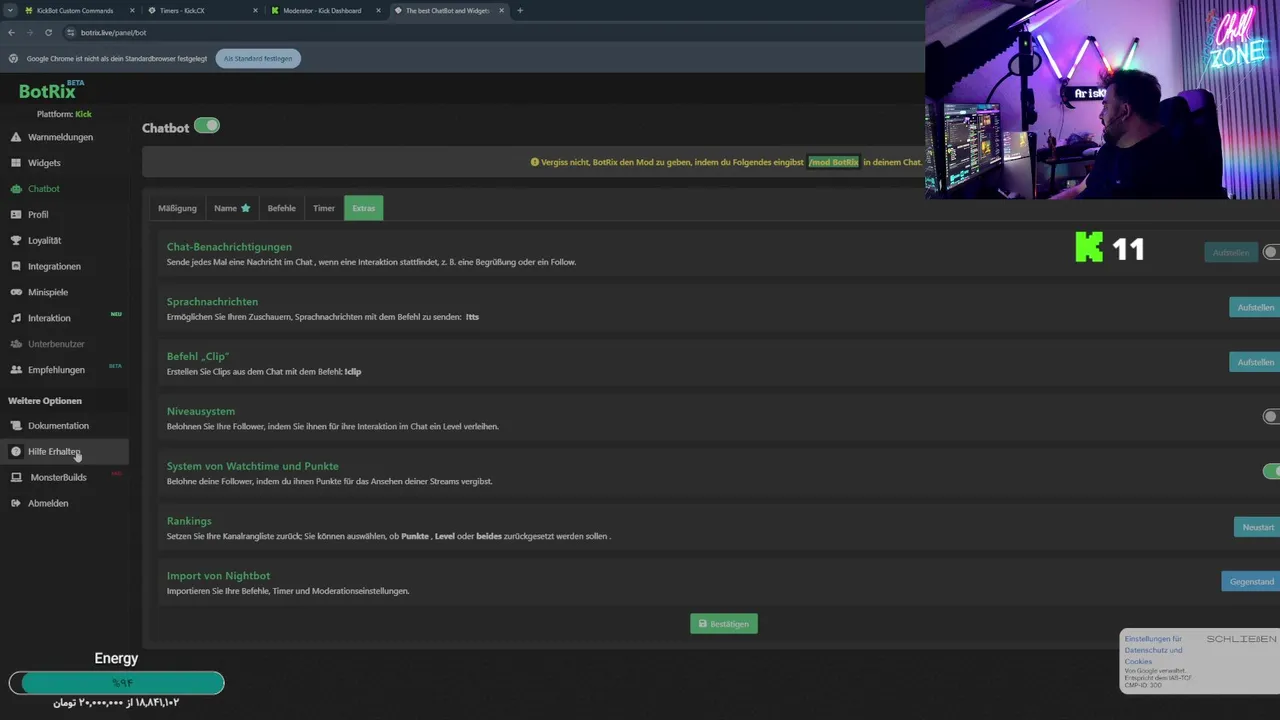Go to Loyalität in the sidebar

45,241
